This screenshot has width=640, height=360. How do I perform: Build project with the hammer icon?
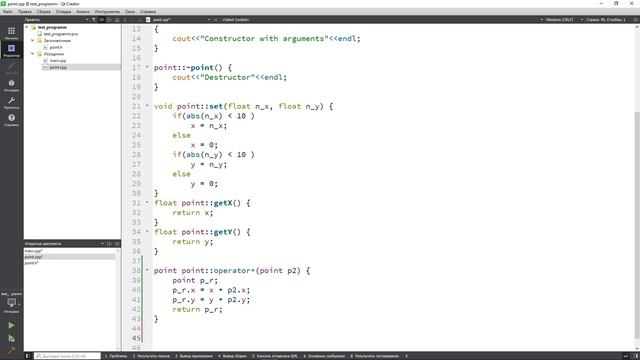11,350
